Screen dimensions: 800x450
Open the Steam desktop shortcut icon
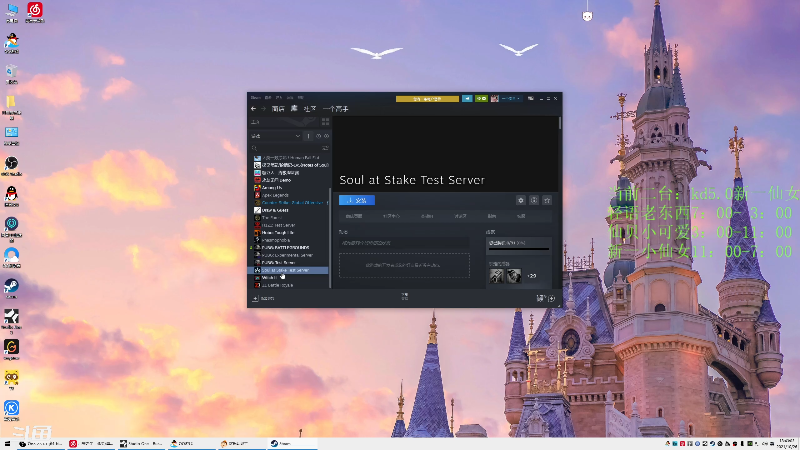[x=11, y=288]
